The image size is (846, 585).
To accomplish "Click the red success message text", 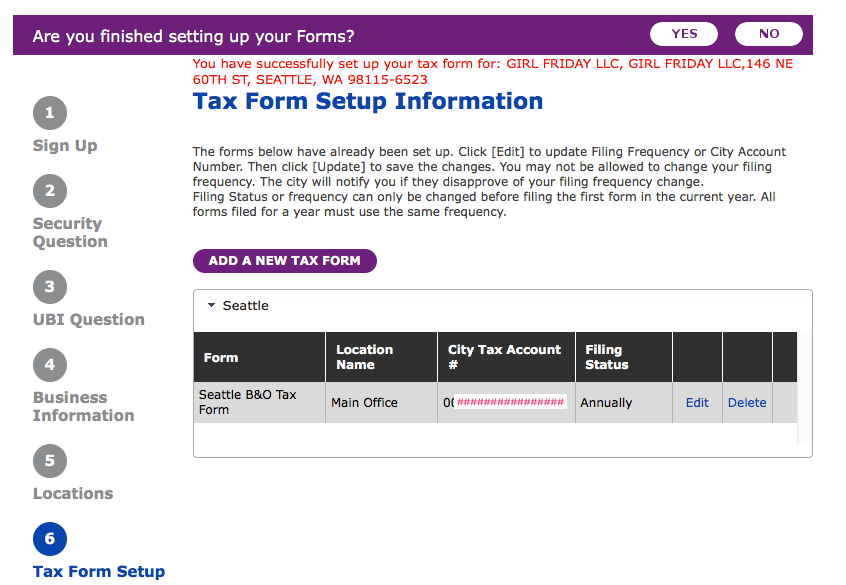I will 493,72.
